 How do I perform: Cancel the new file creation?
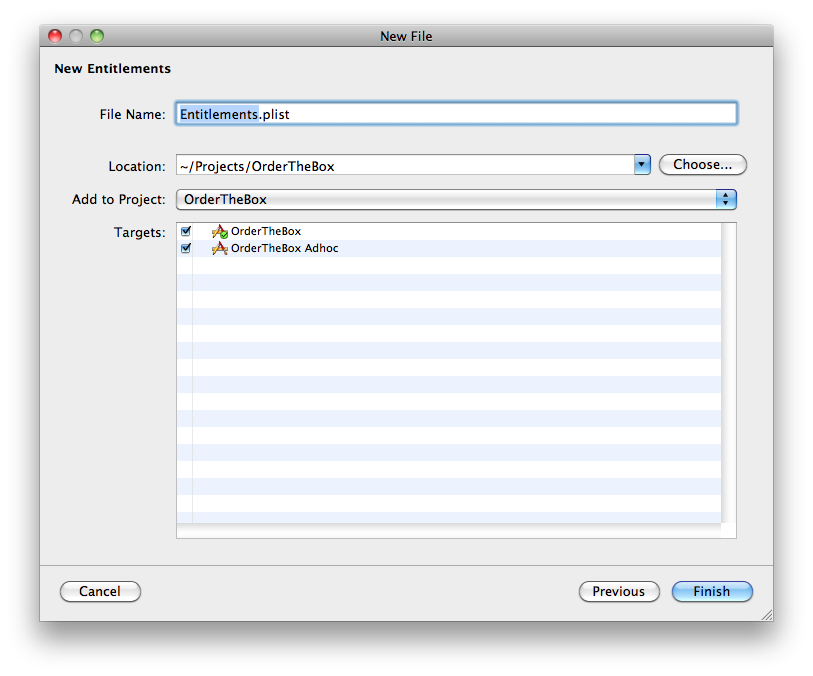100,591
